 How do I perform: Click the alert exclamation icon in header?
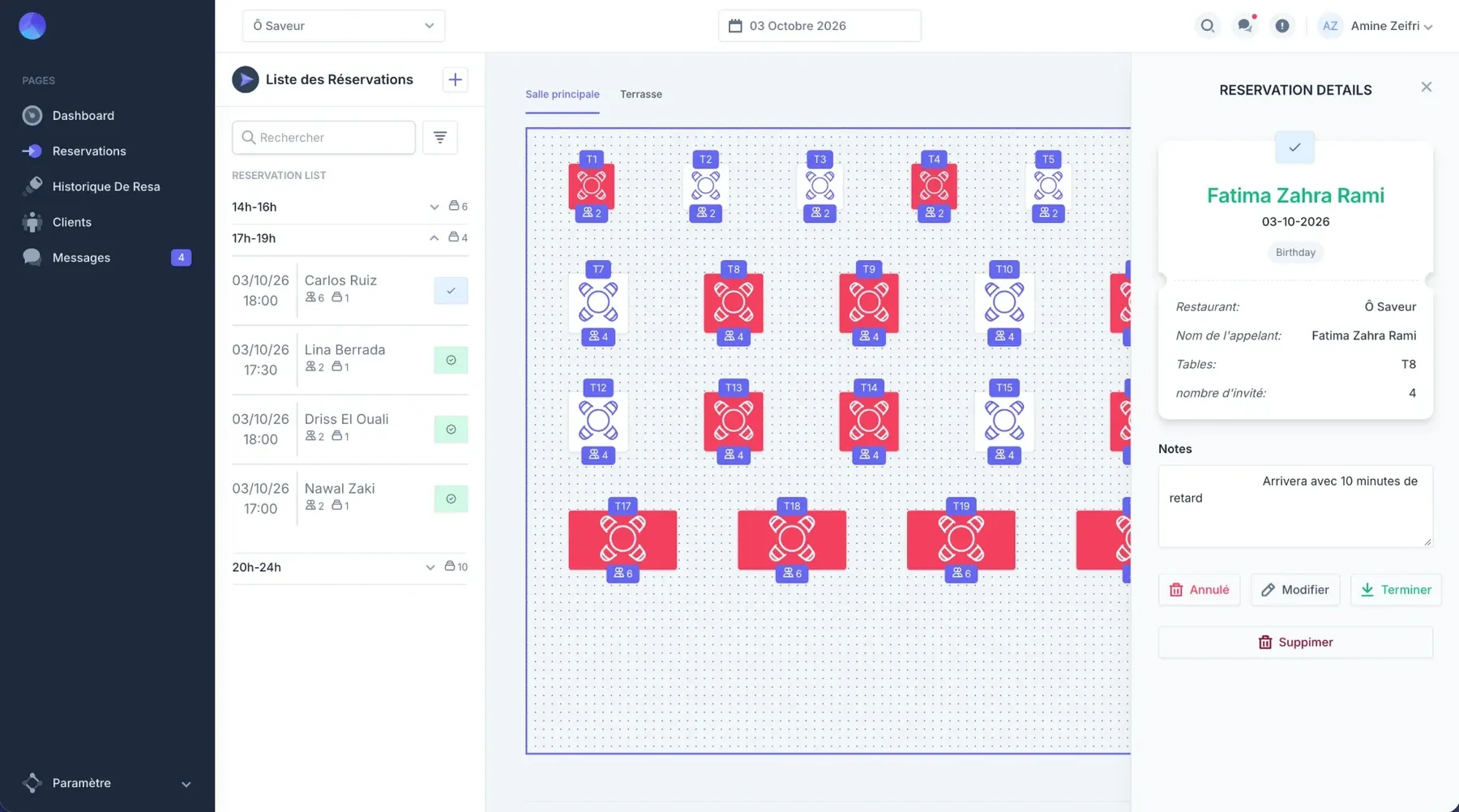[1281, 26]
